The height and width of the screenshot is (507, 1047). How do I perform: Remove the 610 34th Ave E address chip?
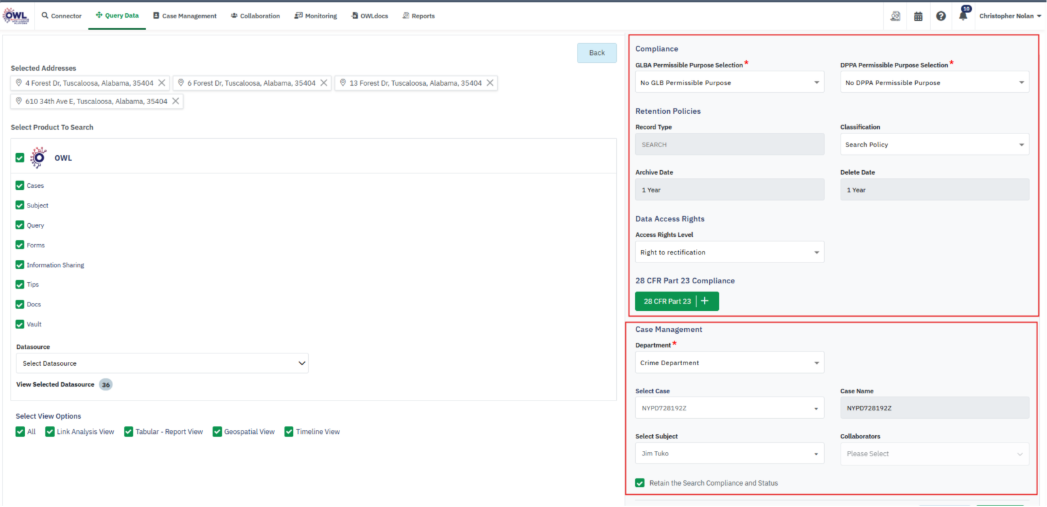pos(176,101)
